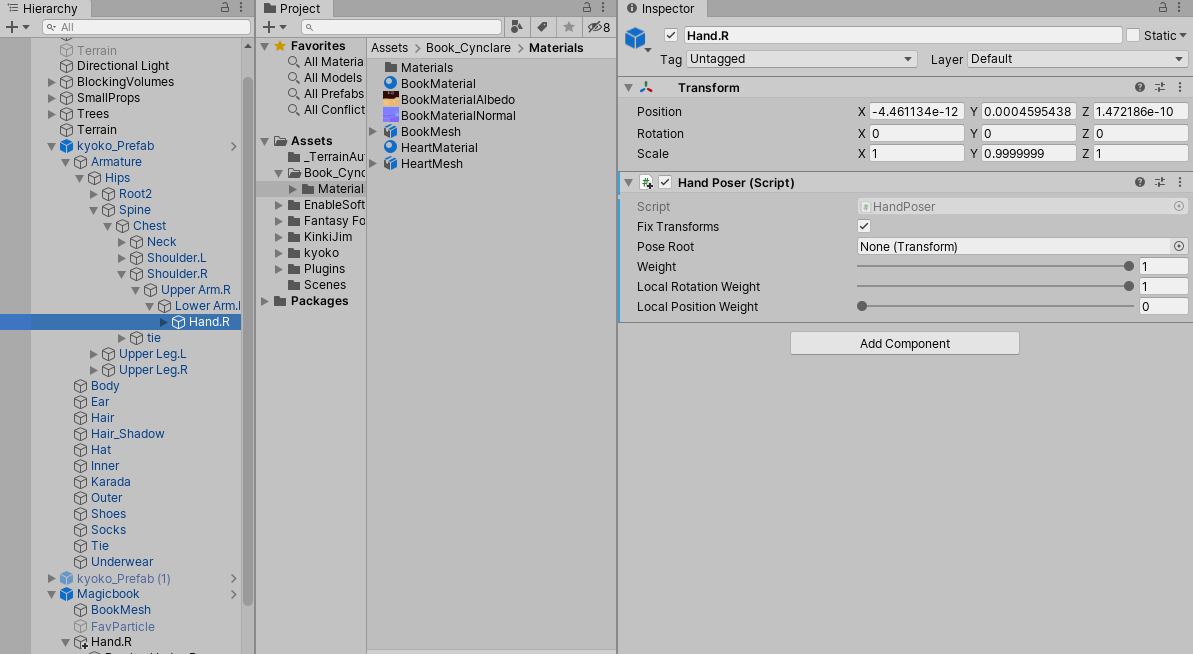Click Hierarchy search field

(146, 27)
